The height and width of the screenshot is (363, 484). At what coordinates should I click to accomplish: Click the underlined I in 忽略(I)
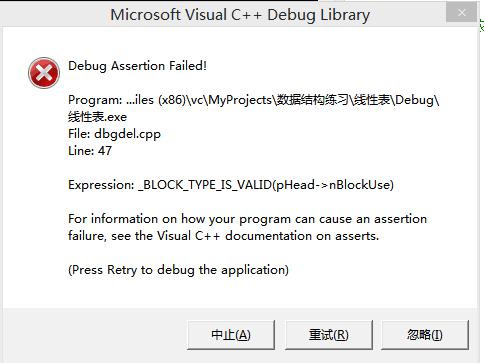point(437,335)
